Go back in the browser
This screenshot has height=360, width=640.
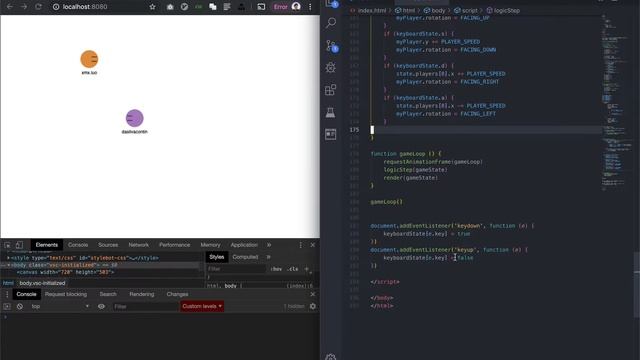[x=10, y=7]
